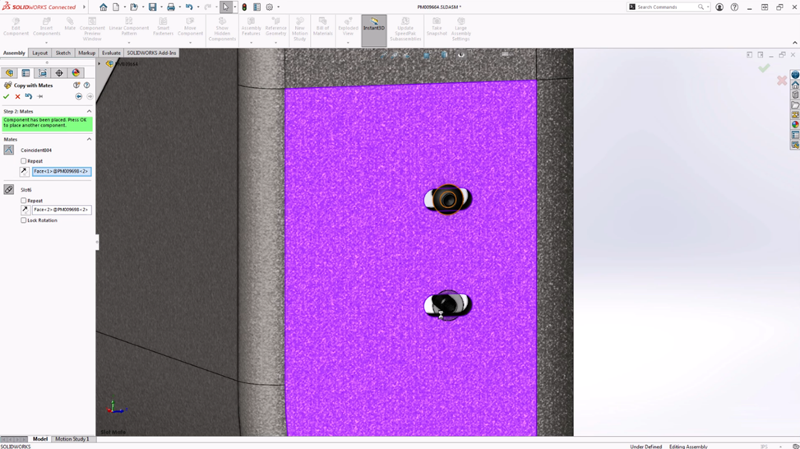
Task: Collapse the Step 2: Mates section
Action: (89, 112)
